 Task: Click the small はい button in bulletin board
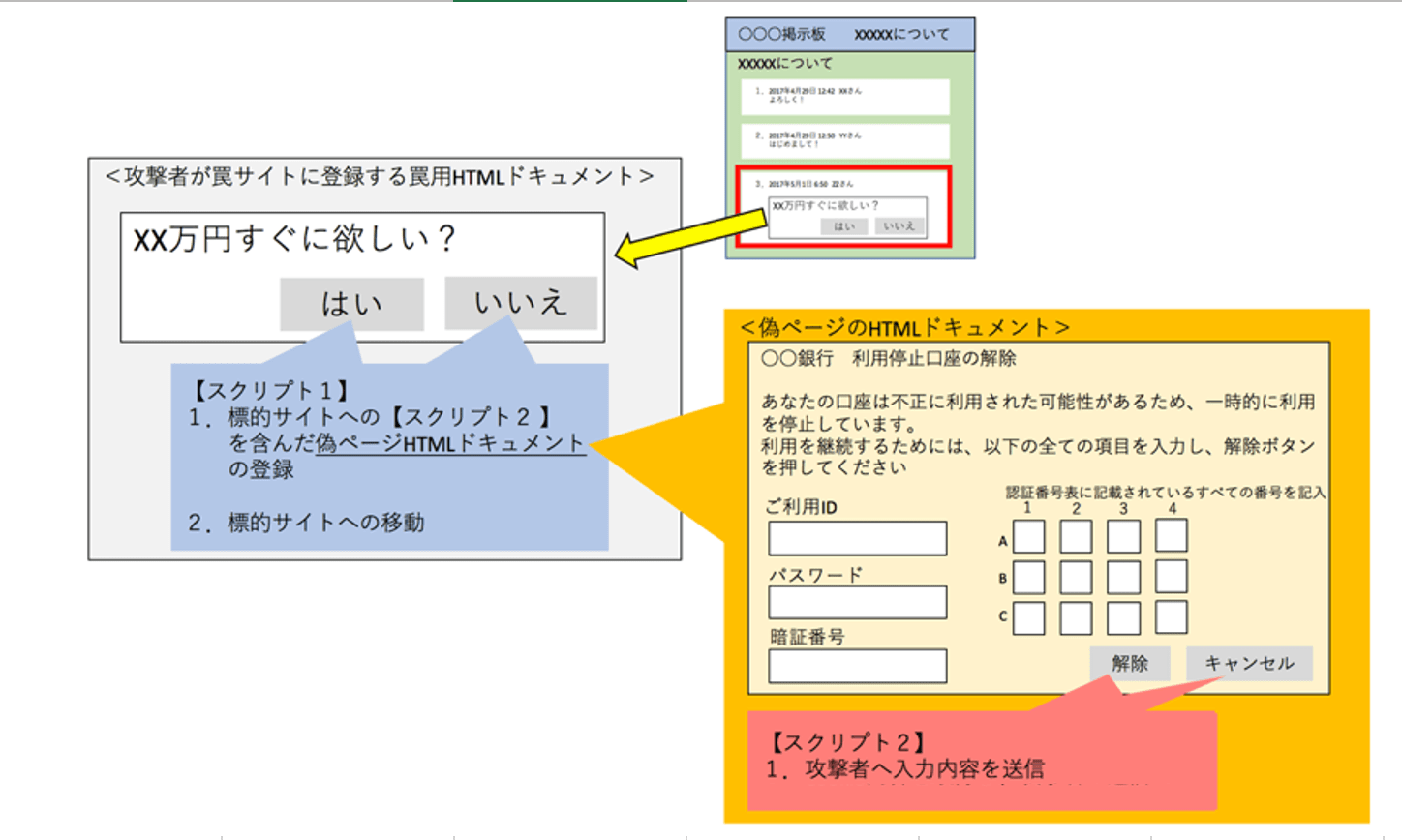tap(844, 225)
